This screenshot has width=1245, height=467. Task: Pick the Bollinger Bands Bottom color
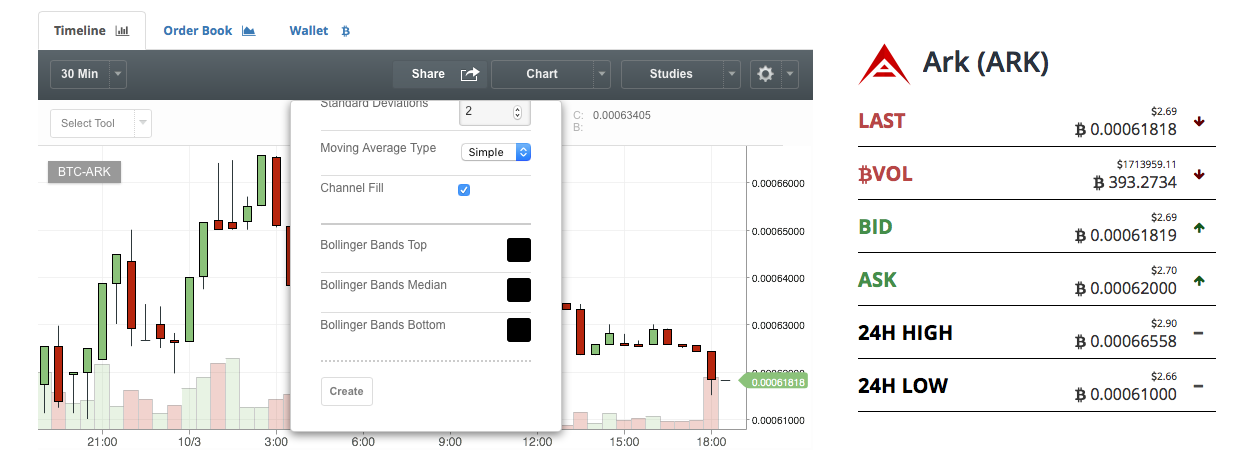point(518,329)
